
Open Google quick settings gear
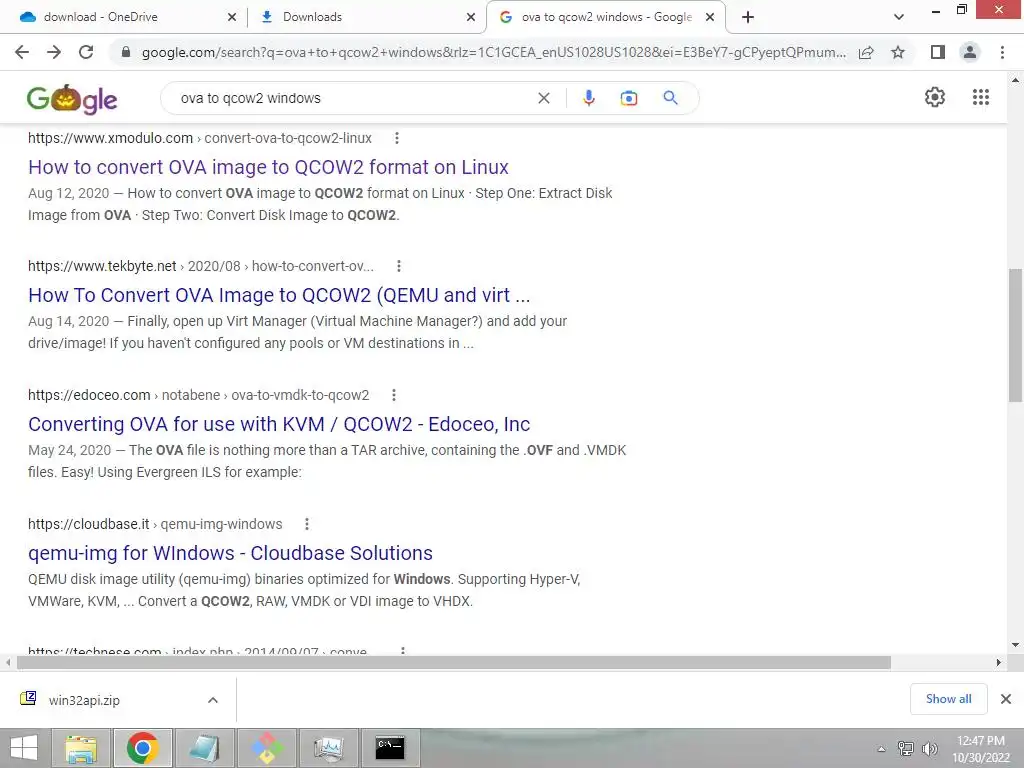coord(935,97)
